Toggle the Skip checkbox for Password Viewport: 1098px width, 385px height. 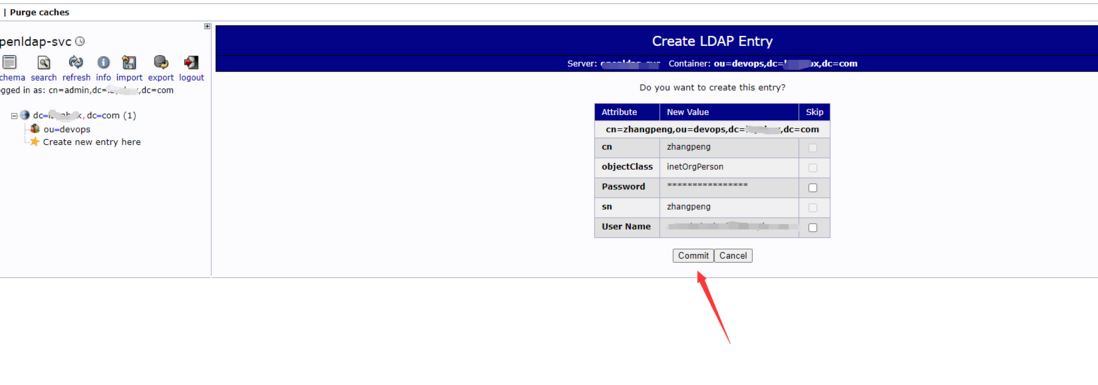tap(812, 188)
